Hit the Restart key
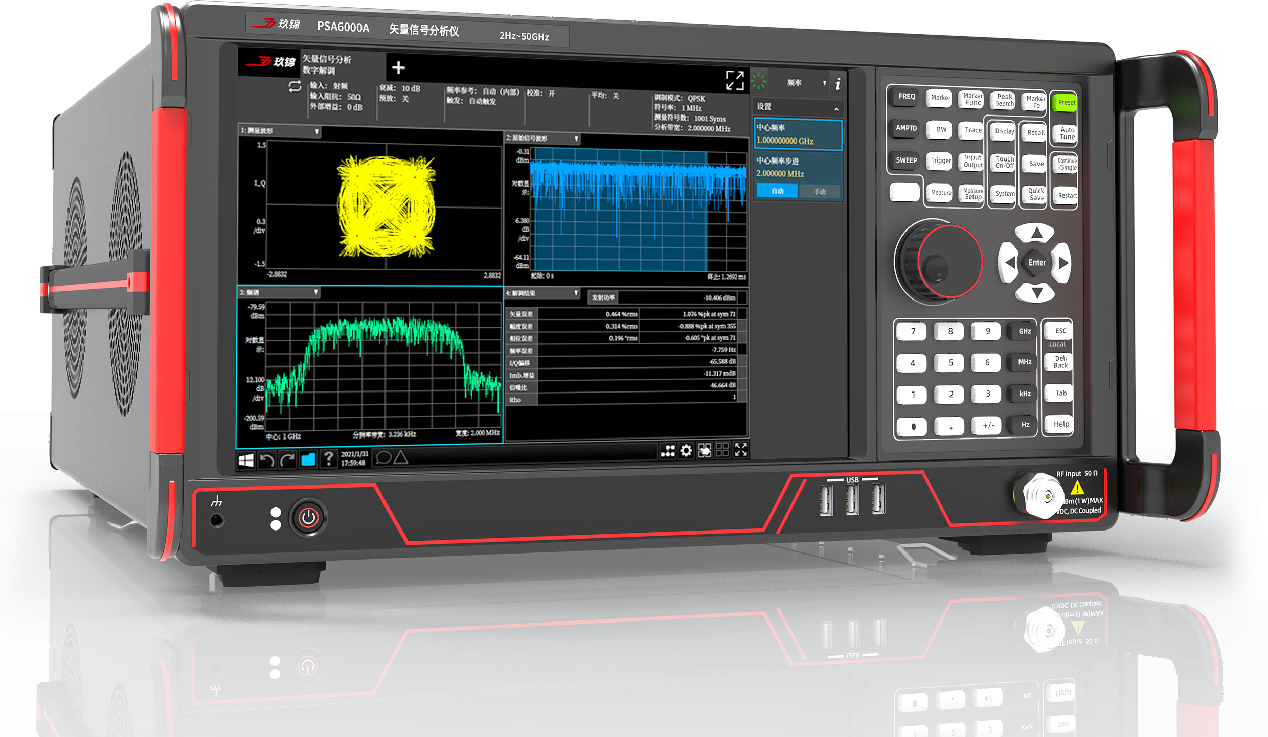This screenshot has height=737, width=1268. tap(1066, 195)
